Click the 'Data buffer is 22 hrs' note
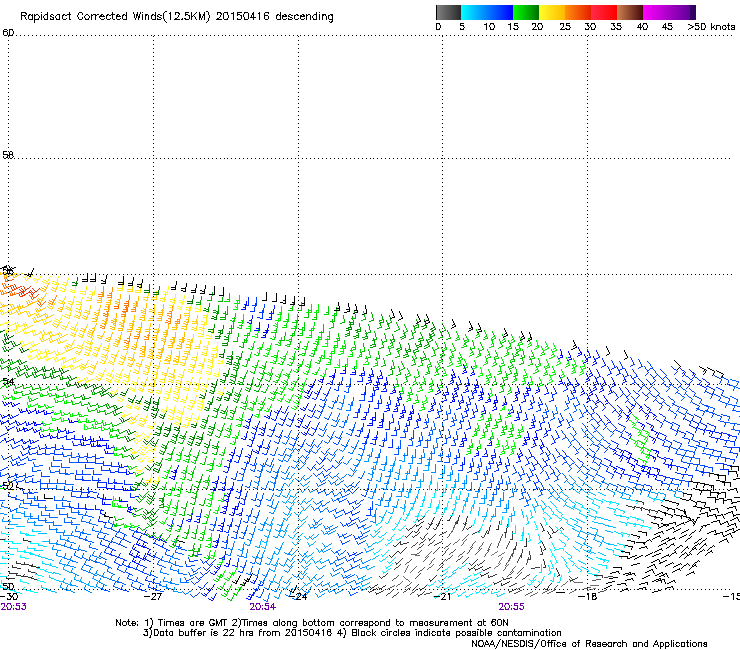The width and height of the screenshot is (740, 650). 352,633
